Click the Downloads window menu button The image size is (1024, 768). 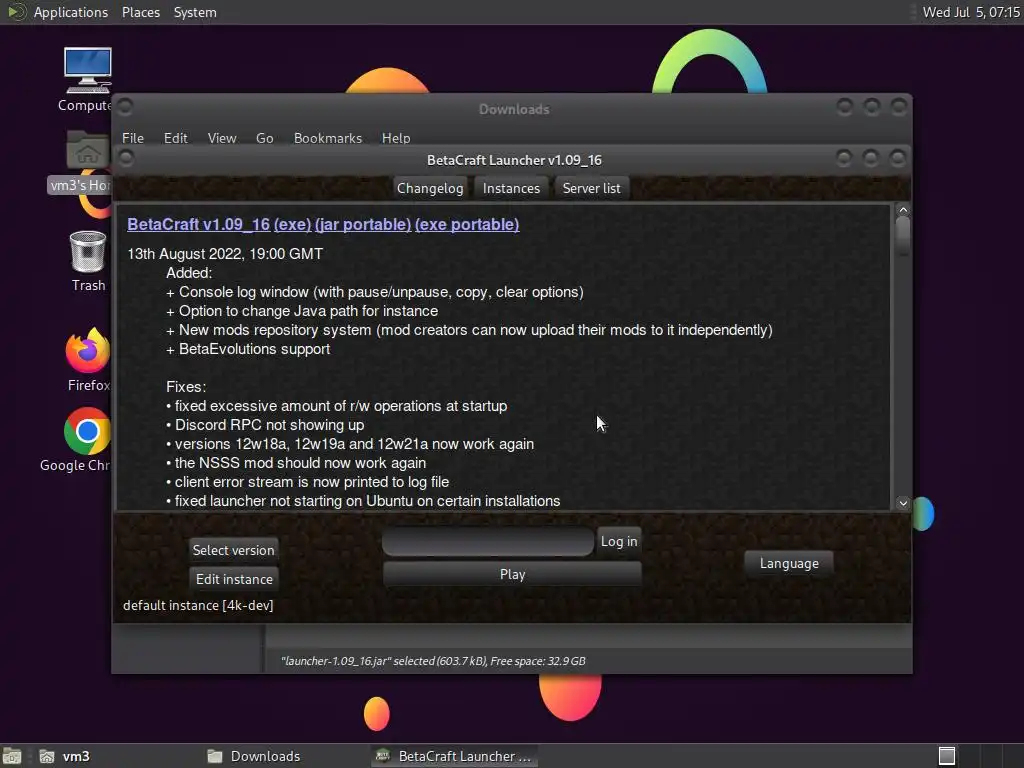click(125, 106)
